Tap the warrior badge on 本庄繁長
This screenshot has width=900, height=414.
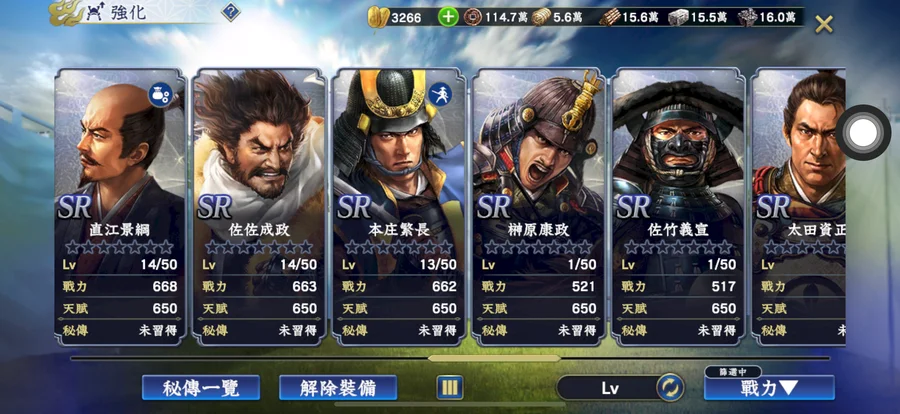(x=440, y=94)
